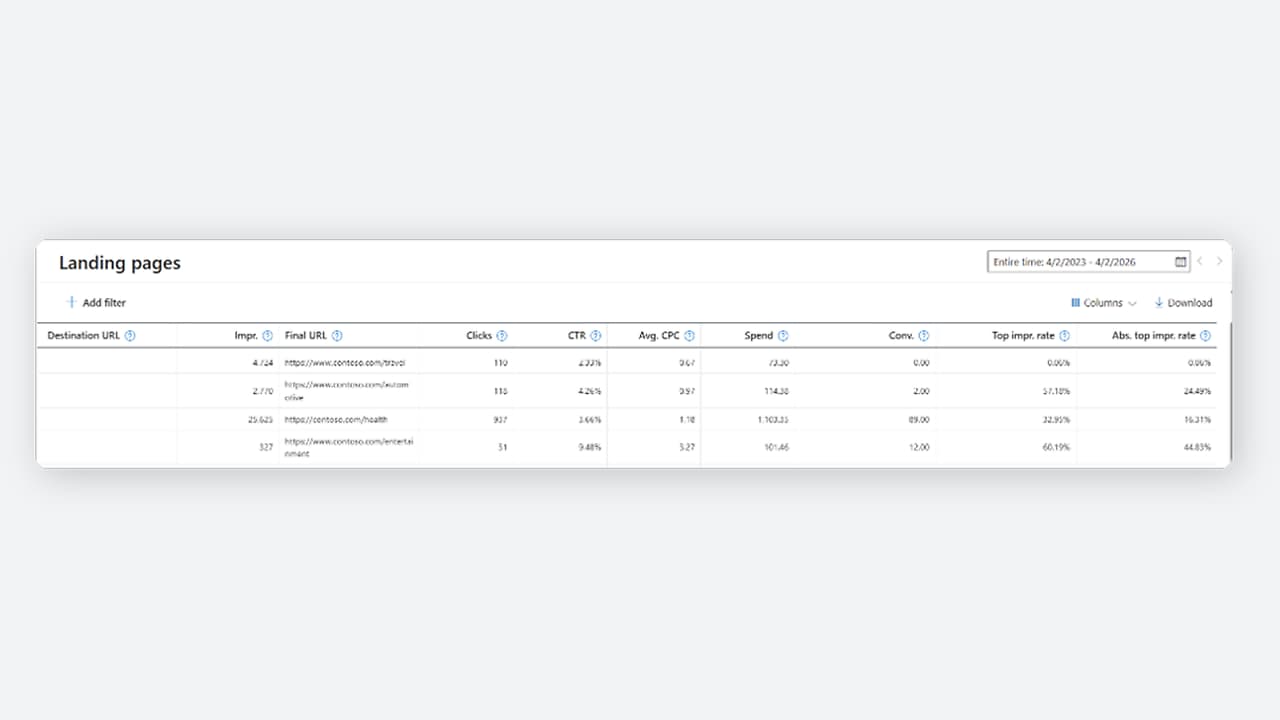
Task: Click the help icon beside Spend column
Action: 784,336
